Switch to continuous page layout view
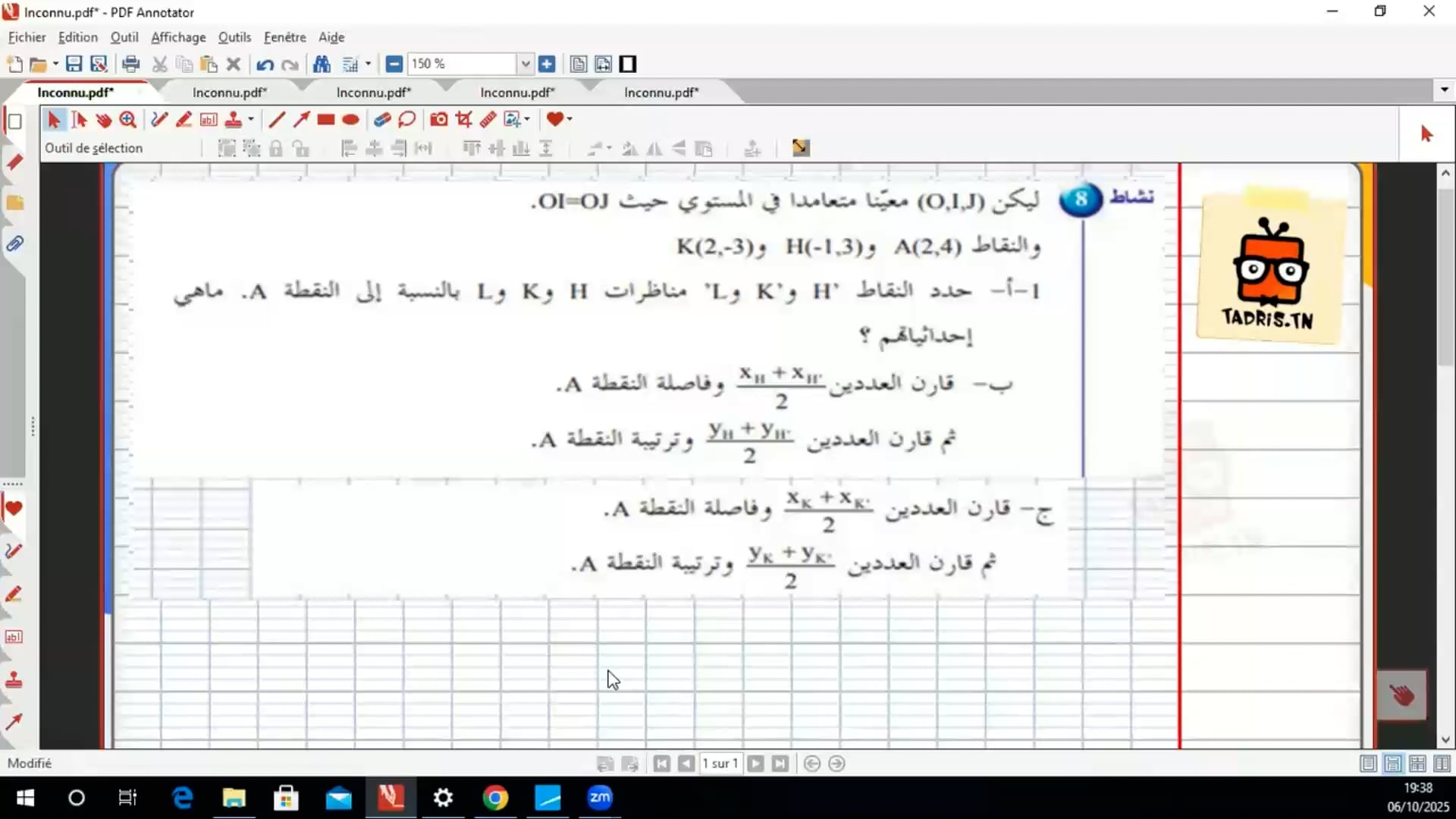 pyautogui.click(x=1393, y=764)
